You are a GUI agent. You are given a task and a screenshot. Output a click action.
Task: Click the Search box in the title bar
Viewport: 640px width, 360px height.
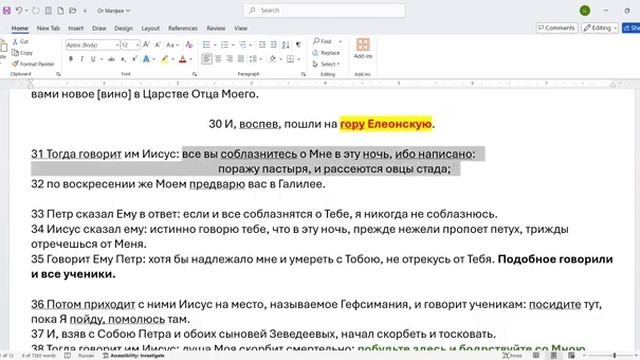click(324, 11)
